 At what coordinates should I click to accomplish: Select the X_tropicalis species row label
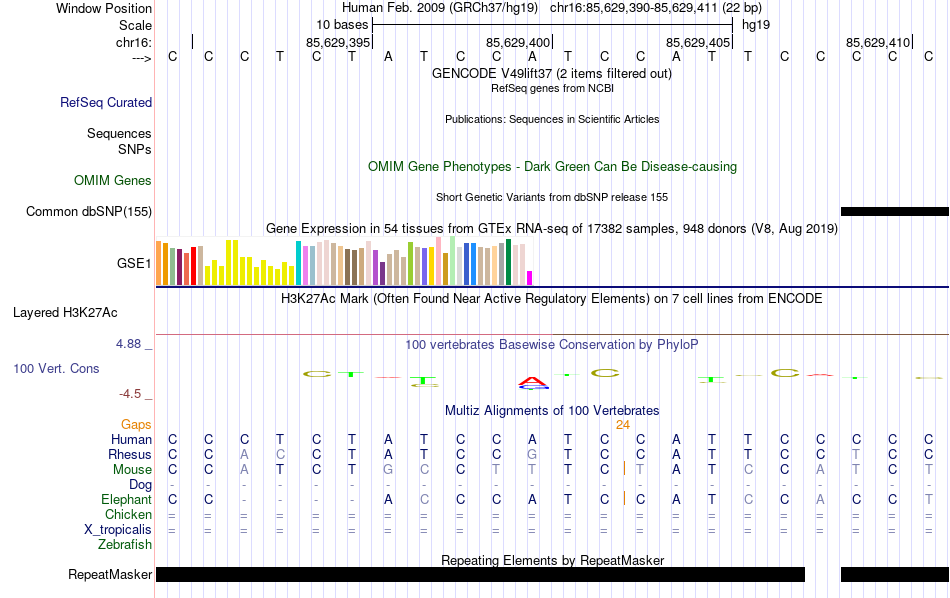point(118,530)
